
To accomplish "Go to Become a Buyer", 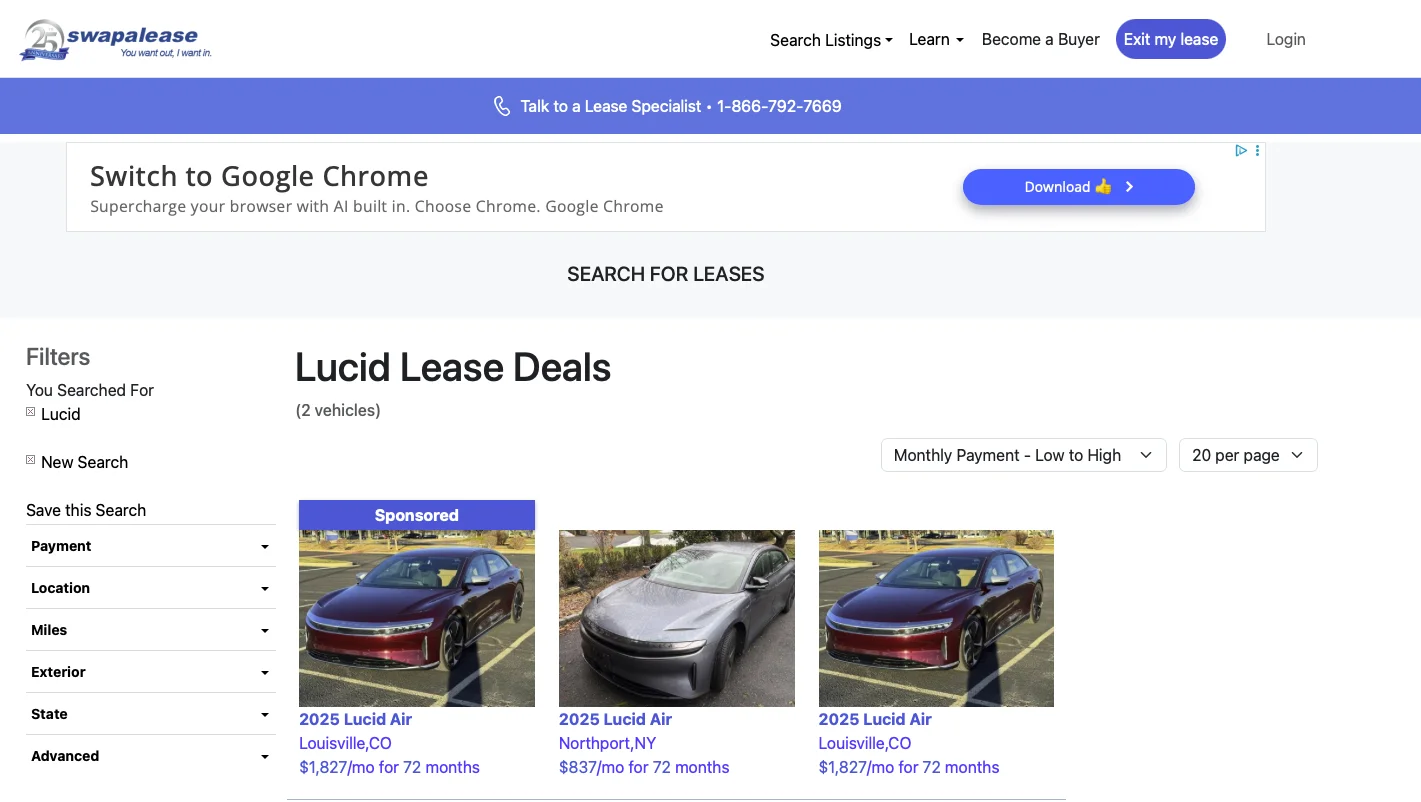I will click(1040, 40).
